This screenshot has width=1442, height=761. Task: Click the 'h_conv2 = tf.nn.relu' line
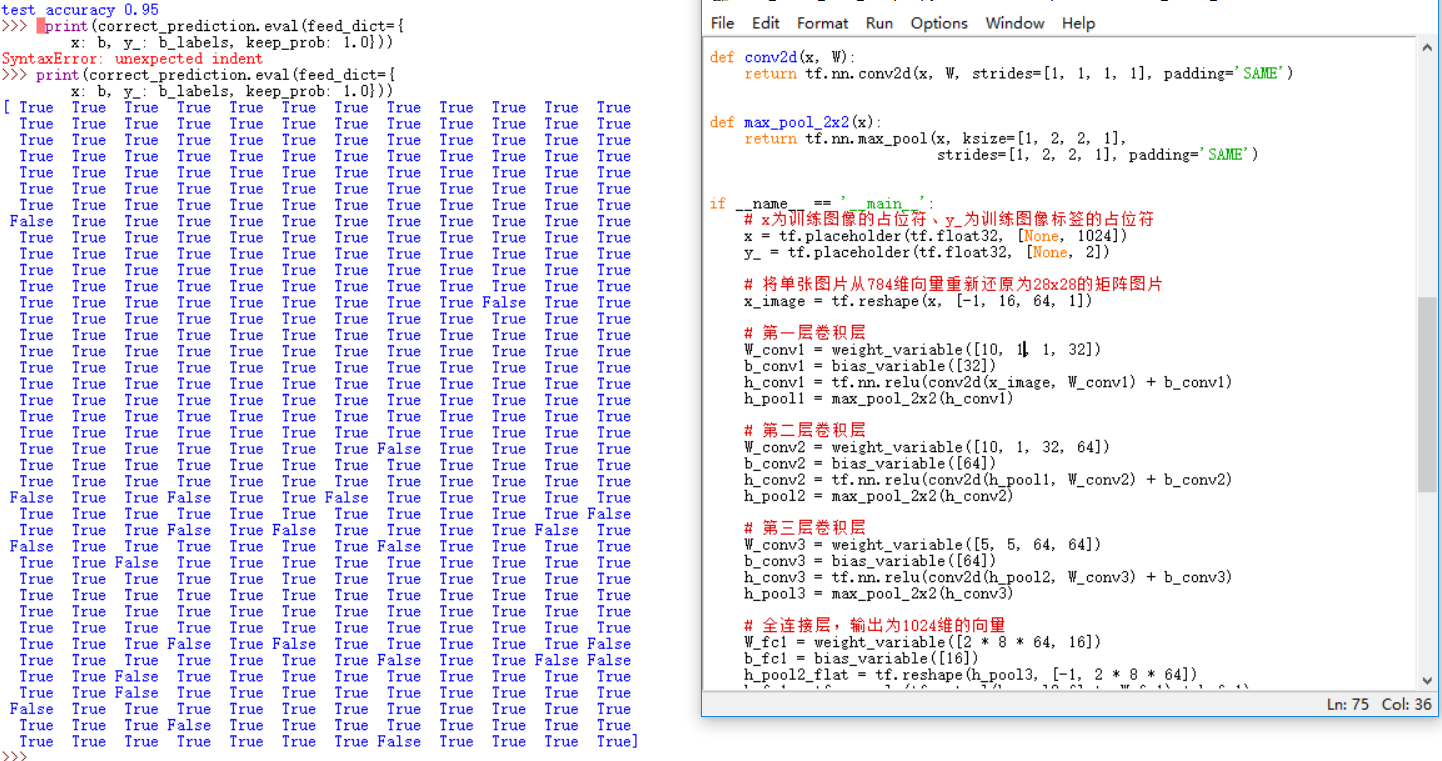point(988,479)
